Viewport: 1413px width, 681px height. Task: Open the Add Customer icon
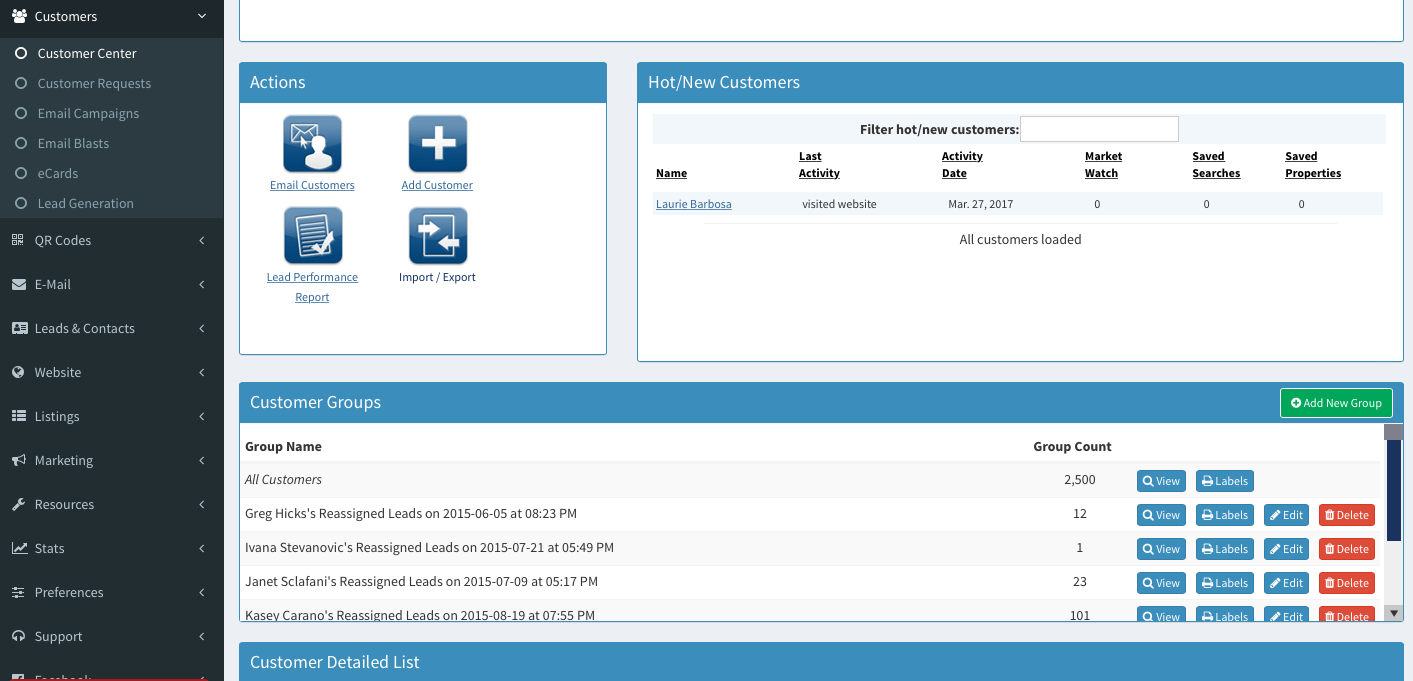coord(437,143)
